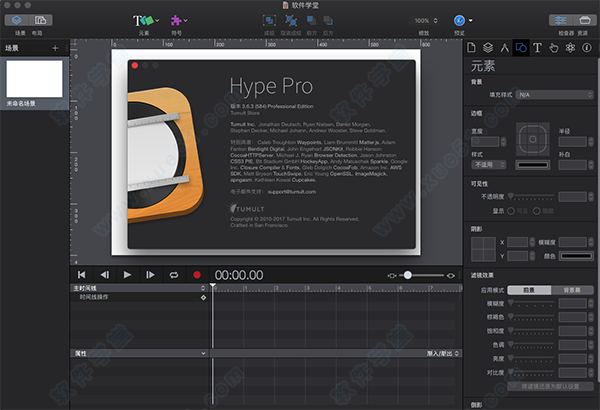Open the Typography T inspector tab
This screenshot has height=410, width=600.
[537, 48]
